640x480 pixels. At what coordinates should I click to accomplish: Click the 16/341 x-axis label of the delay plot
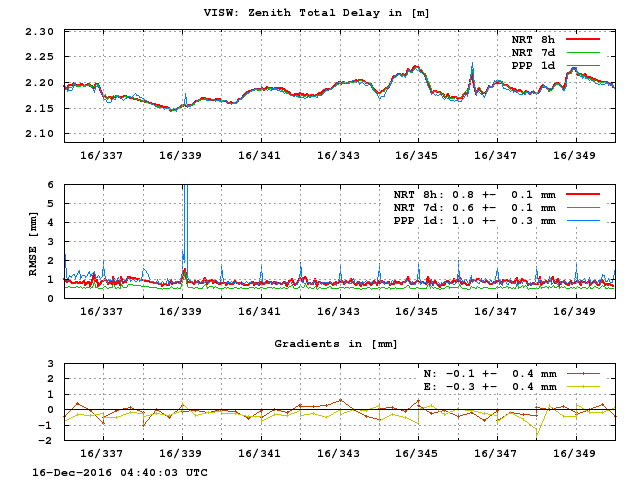click(259, 156)
